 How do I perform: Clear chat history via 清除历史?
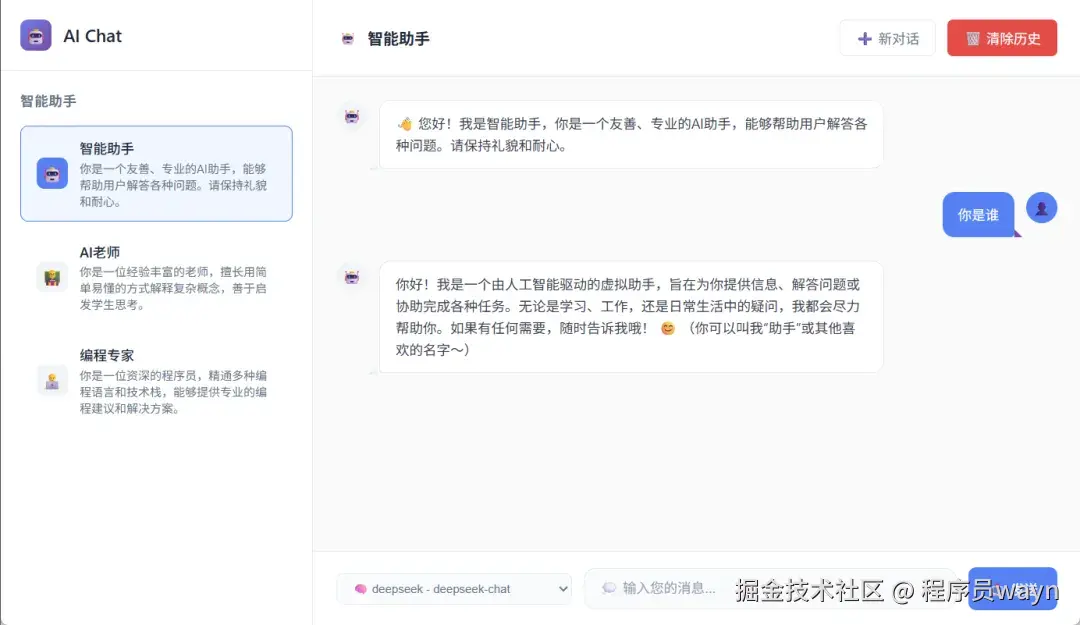pos(1002,37)
